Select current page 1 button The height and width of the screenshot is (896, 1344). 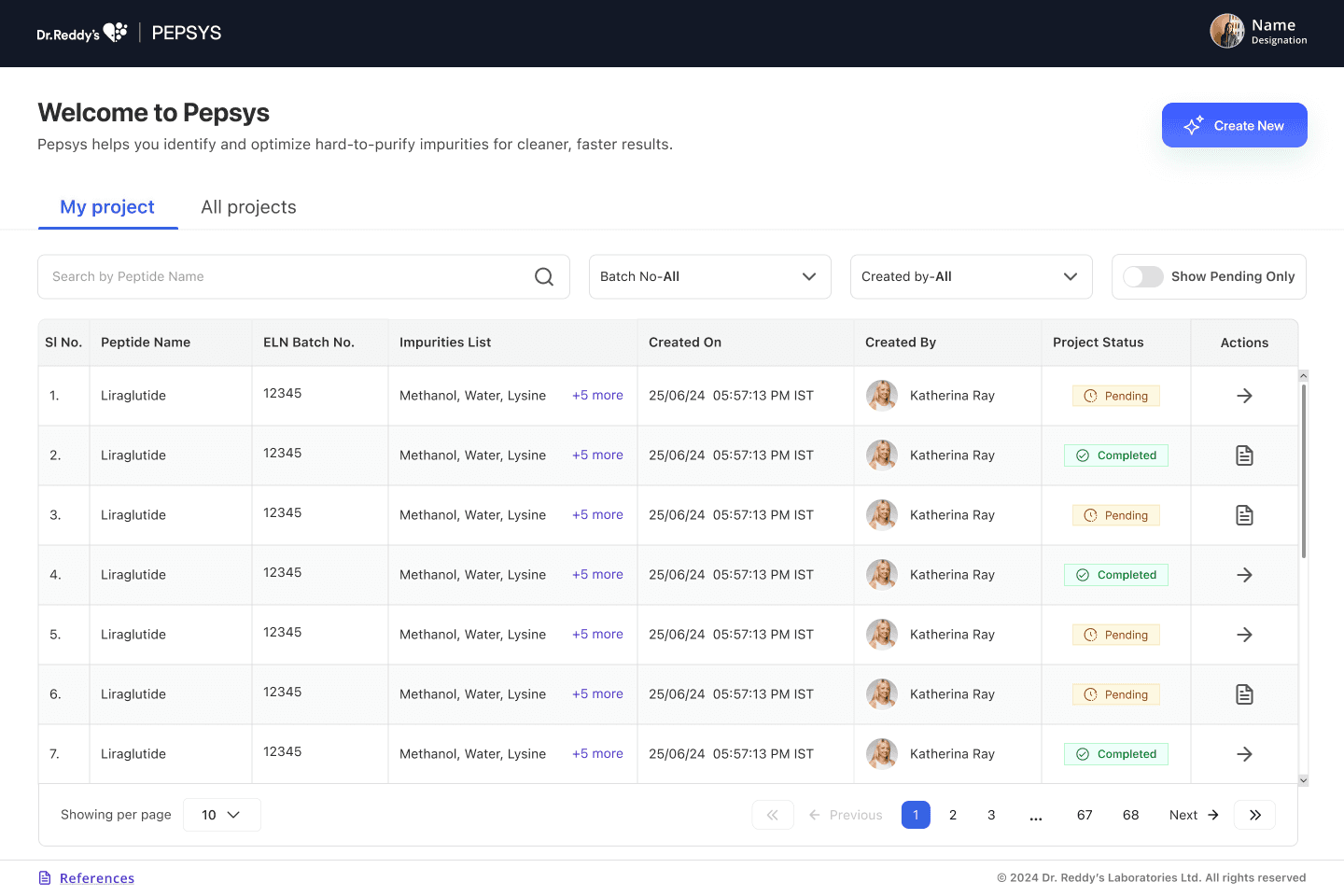(916, 815)
